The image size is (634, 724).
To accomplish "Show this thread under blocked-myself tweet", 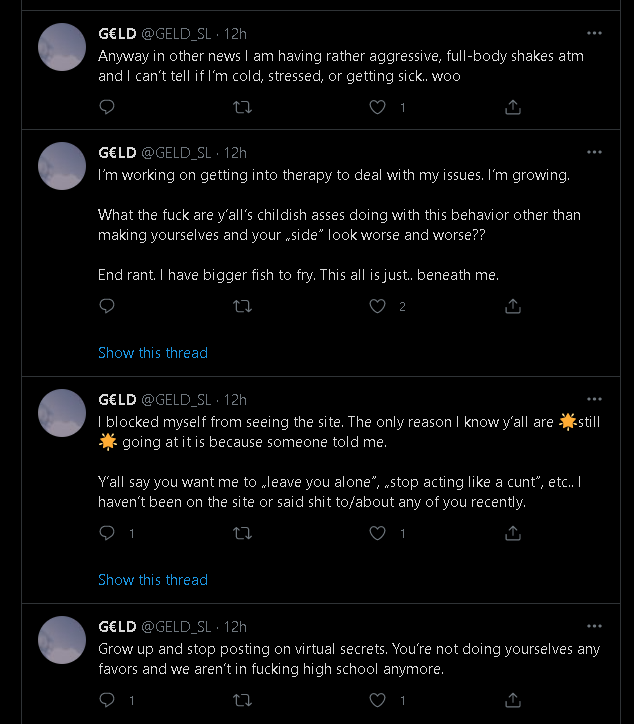I will tap(153, 580).
